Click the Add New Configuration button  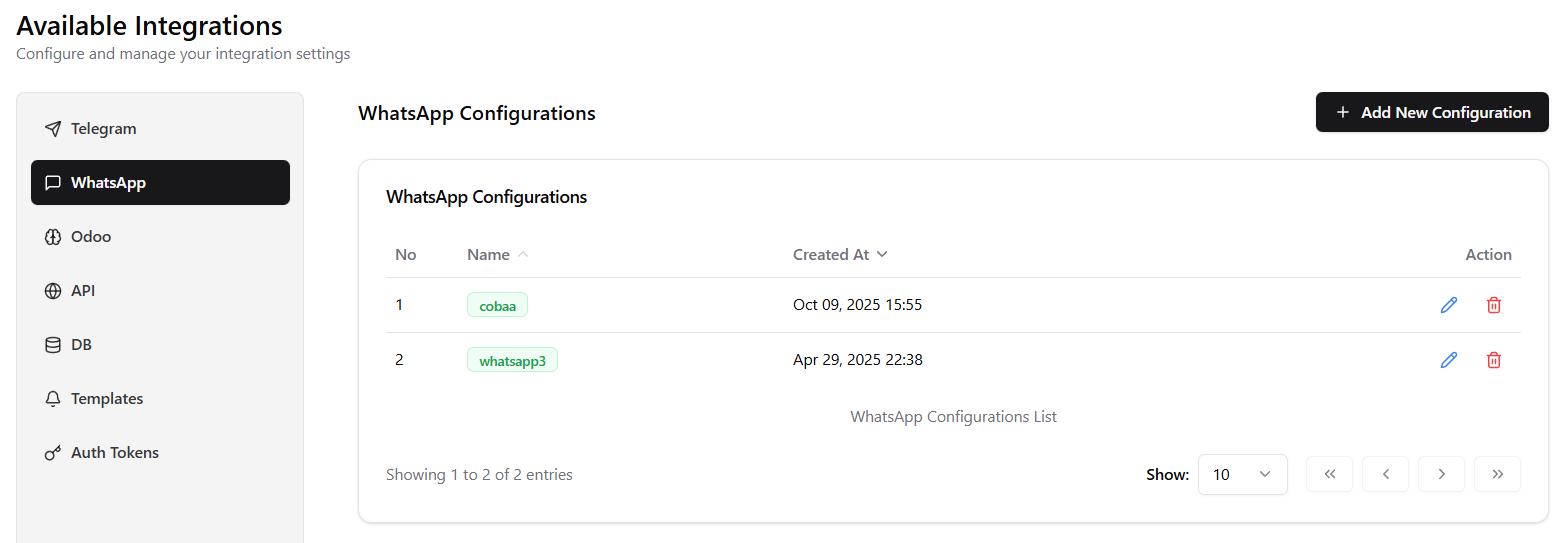click(1432, 113)
